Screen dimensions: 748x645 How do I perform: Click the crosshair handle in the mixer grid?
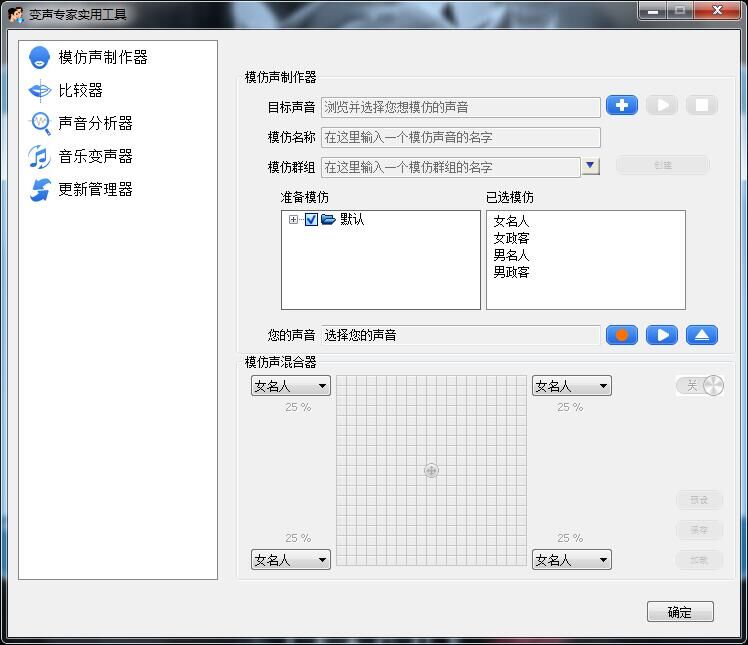[431, 470]
